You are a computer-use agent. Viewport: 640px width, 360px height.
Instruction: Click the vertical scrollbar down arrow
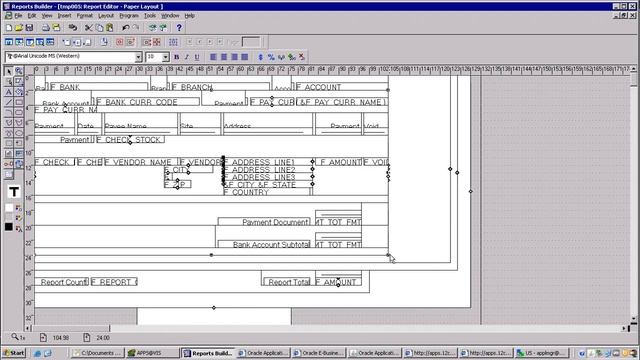pos(634,319)
